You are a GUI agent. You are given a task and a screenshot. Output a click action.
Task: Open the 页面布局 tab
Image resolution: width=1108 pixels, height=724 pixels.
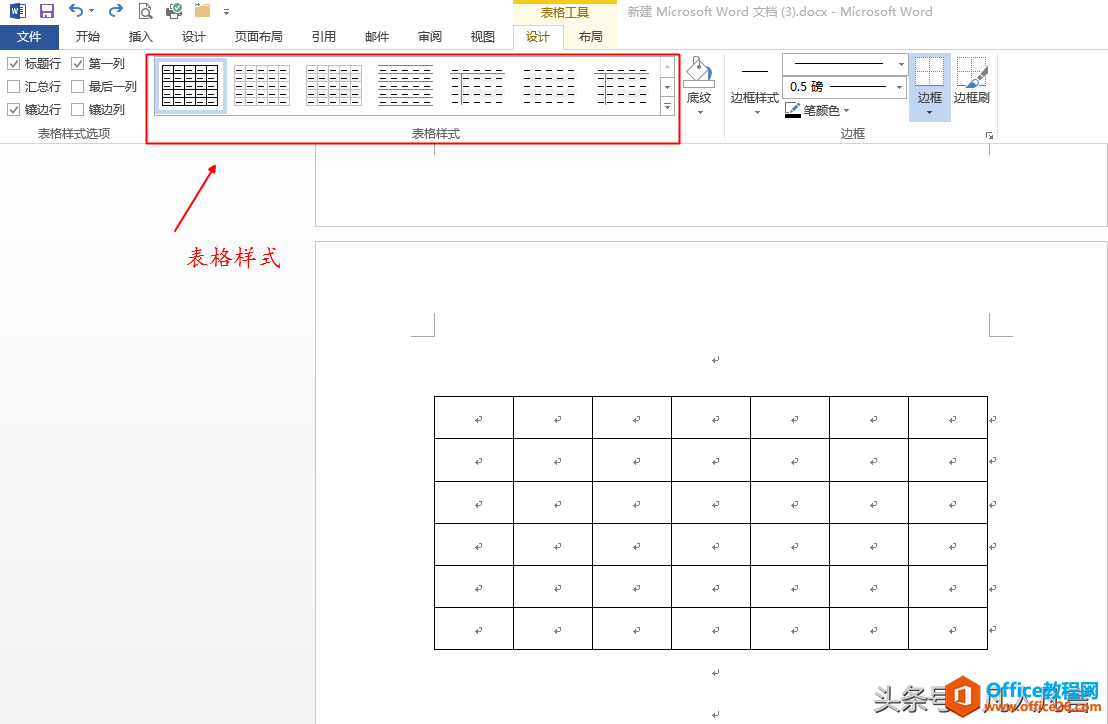(x=259, y=37)
